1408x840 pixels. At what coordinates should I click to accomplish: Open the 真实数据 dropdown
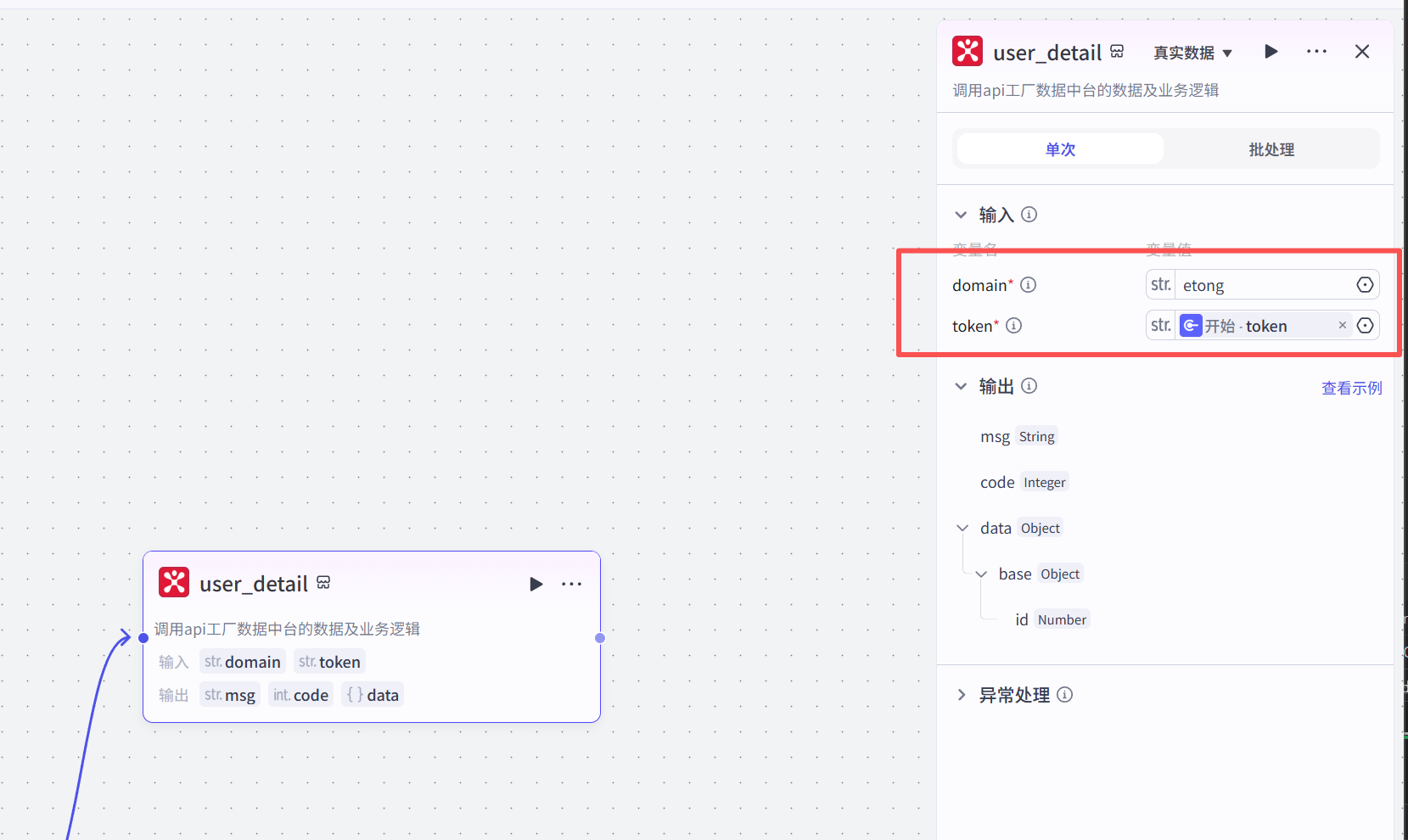click(x=1192, y=53)
